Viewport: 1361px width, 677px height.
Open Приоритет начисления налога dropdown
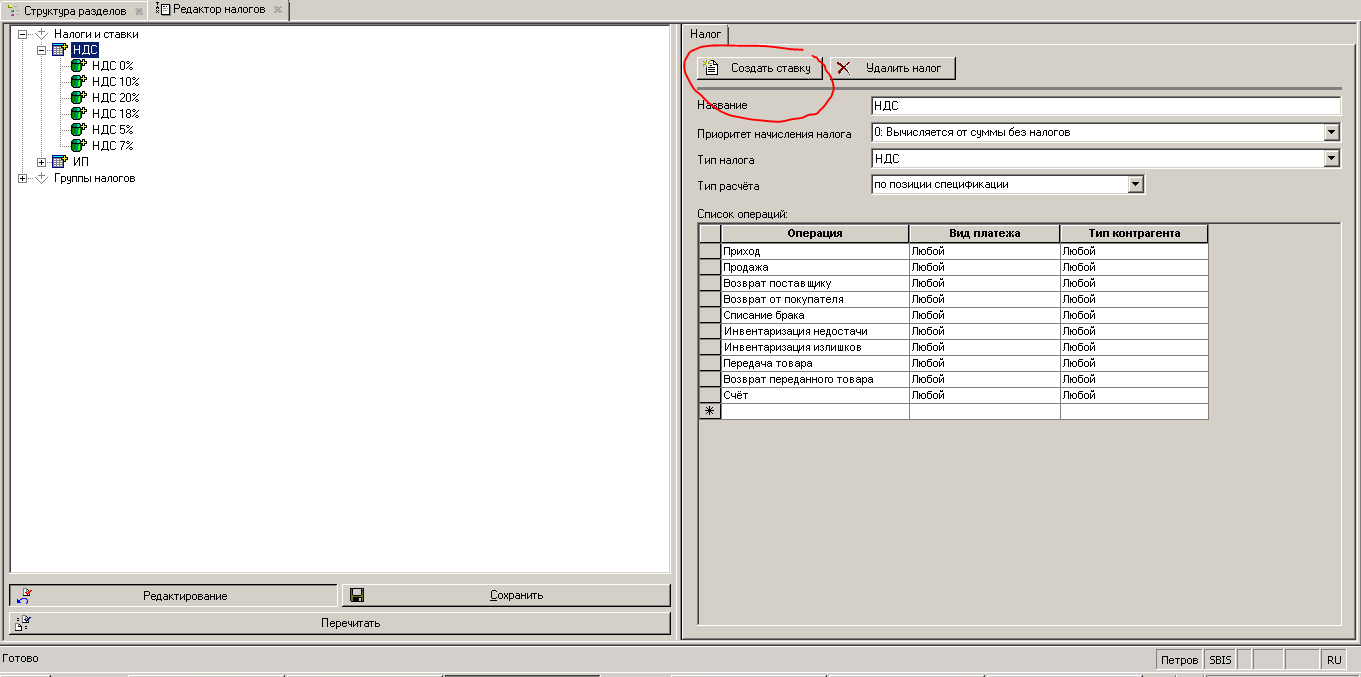coord(1331,132)
